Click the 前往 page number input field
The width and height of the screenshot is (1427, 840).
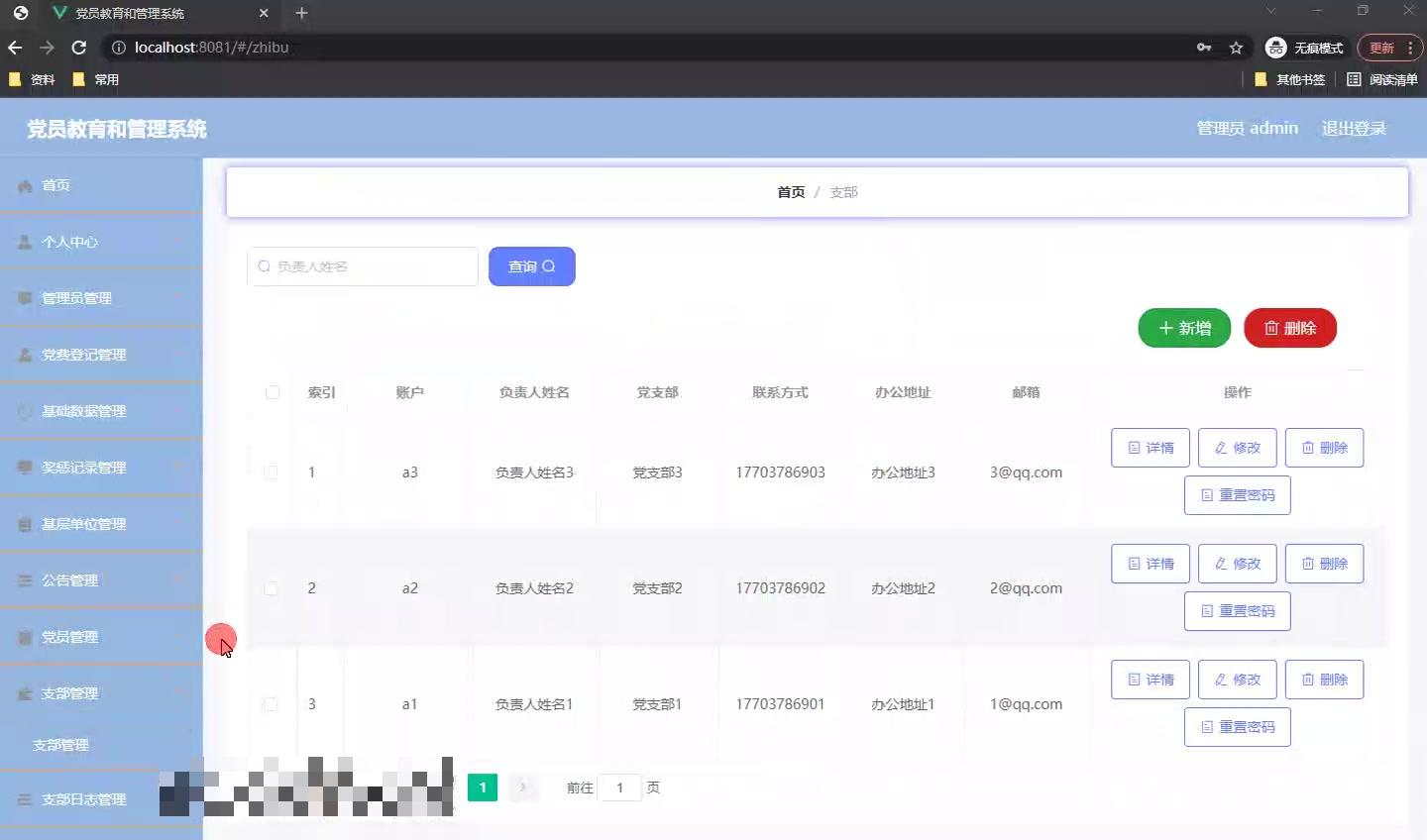pos(619,787)
